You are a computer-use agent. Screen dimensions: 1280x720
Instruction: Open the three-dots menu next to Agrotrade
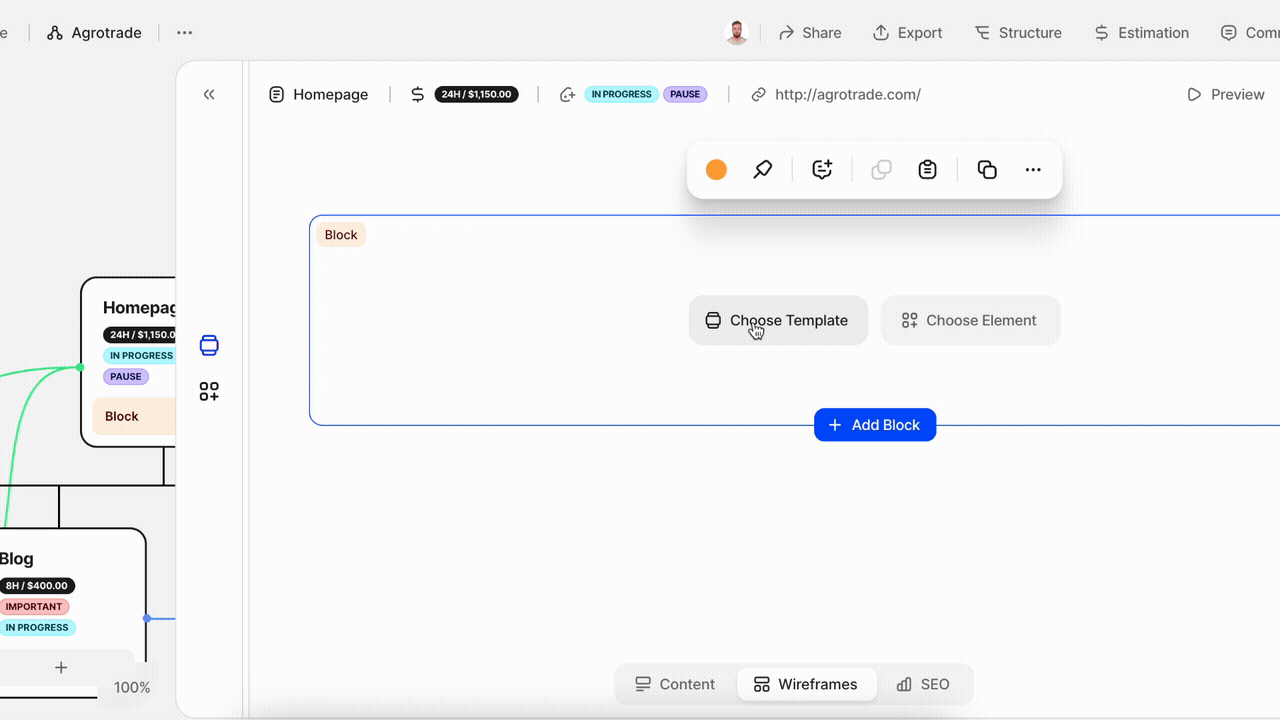[x=184, y=33]
